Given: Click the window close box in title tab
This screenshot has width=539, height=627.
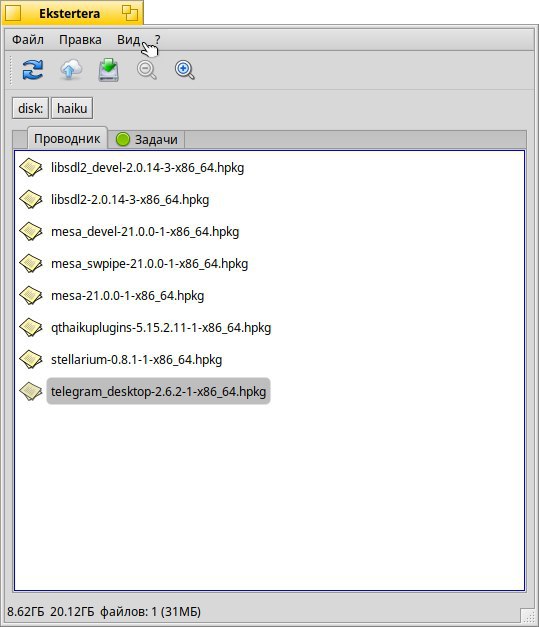Looking at the screenshot, I should click(13, 13).
